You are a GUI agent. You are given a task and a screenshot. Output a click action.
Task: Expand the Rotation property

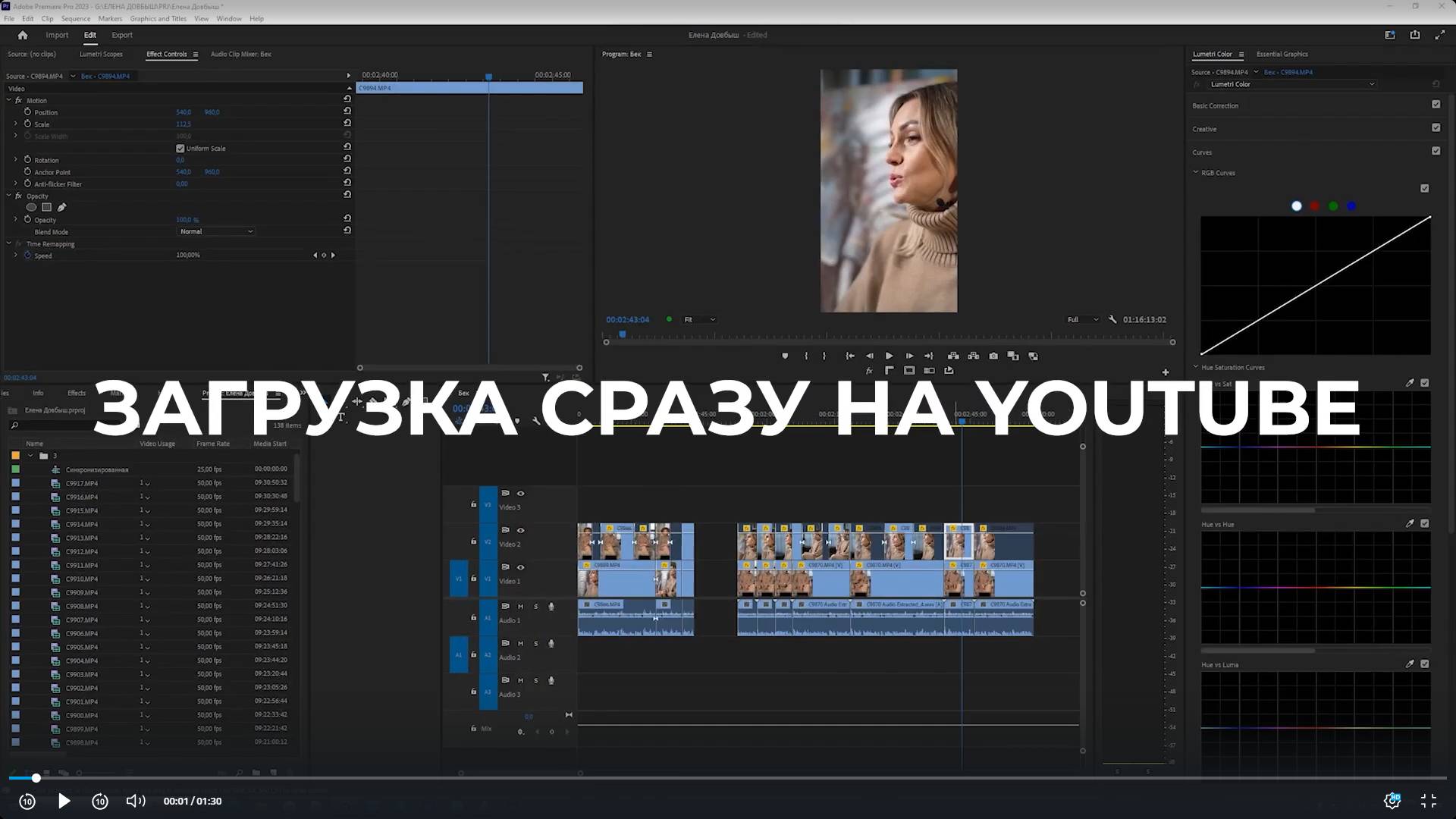[x=15, y=160]
